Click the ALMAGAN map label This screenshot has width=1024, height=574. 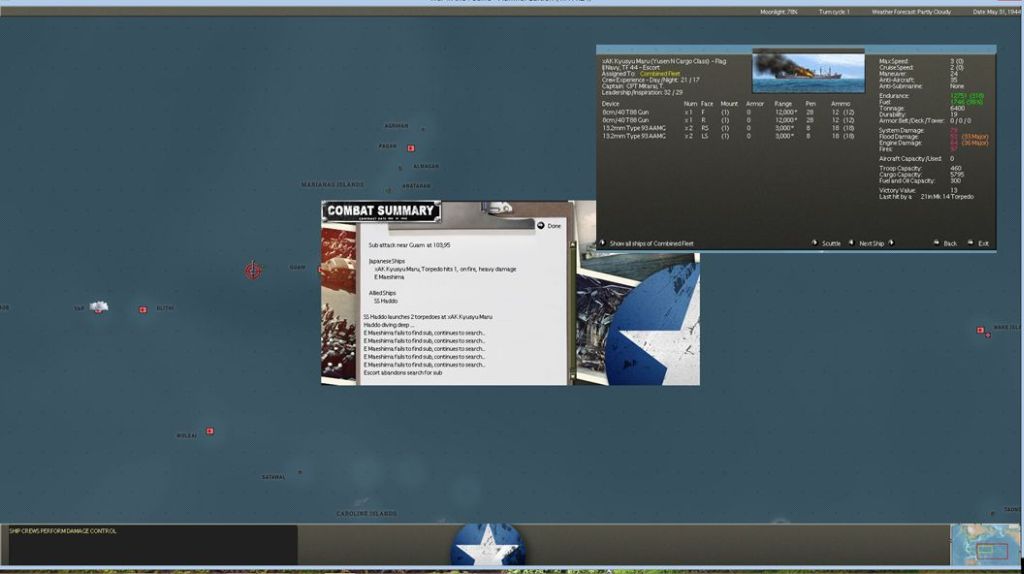click(426, 167)
